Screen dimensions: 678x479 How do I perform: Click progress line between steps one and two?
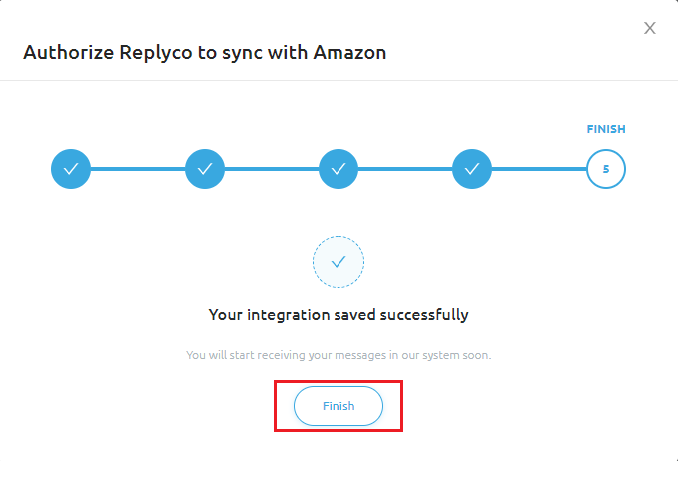[x=138, y=169]
